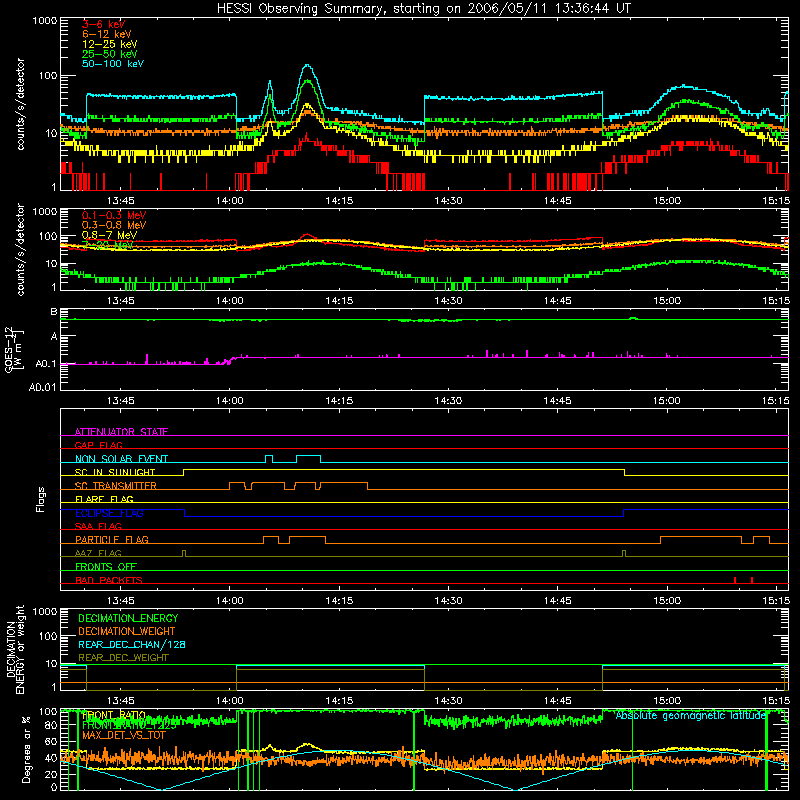This screenshot has width=800, height=800.
Task: Click the REAR_DEC_WEIGHT legend label
Action: click(x=123, y=658)
